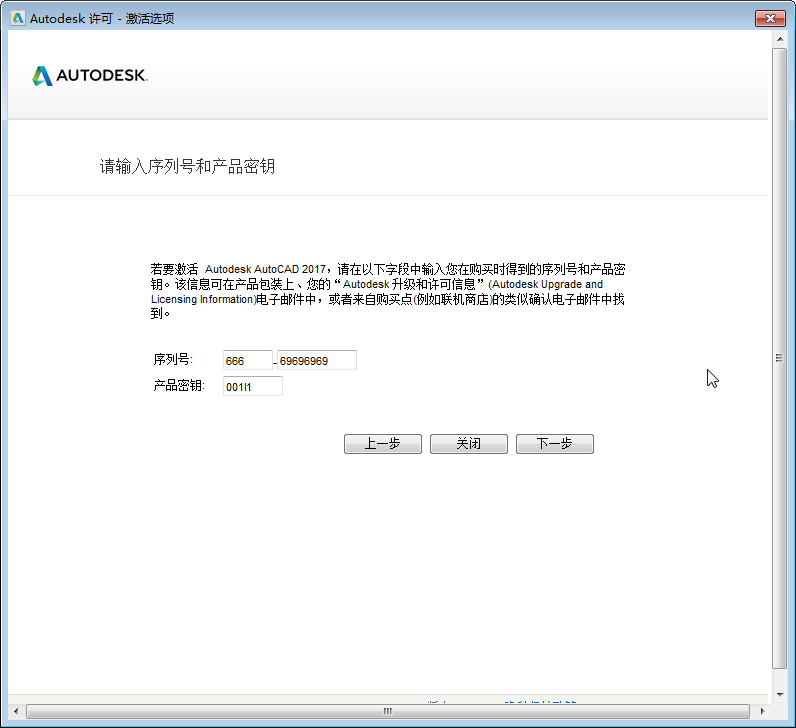
Task: Click the horizontal scrollbar thumb
Action: point(388,711)
